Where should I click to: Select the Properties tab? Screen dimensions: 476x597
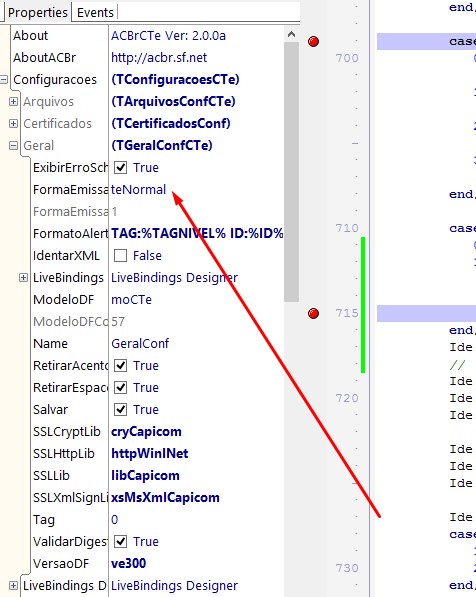[x=37, y=13]
